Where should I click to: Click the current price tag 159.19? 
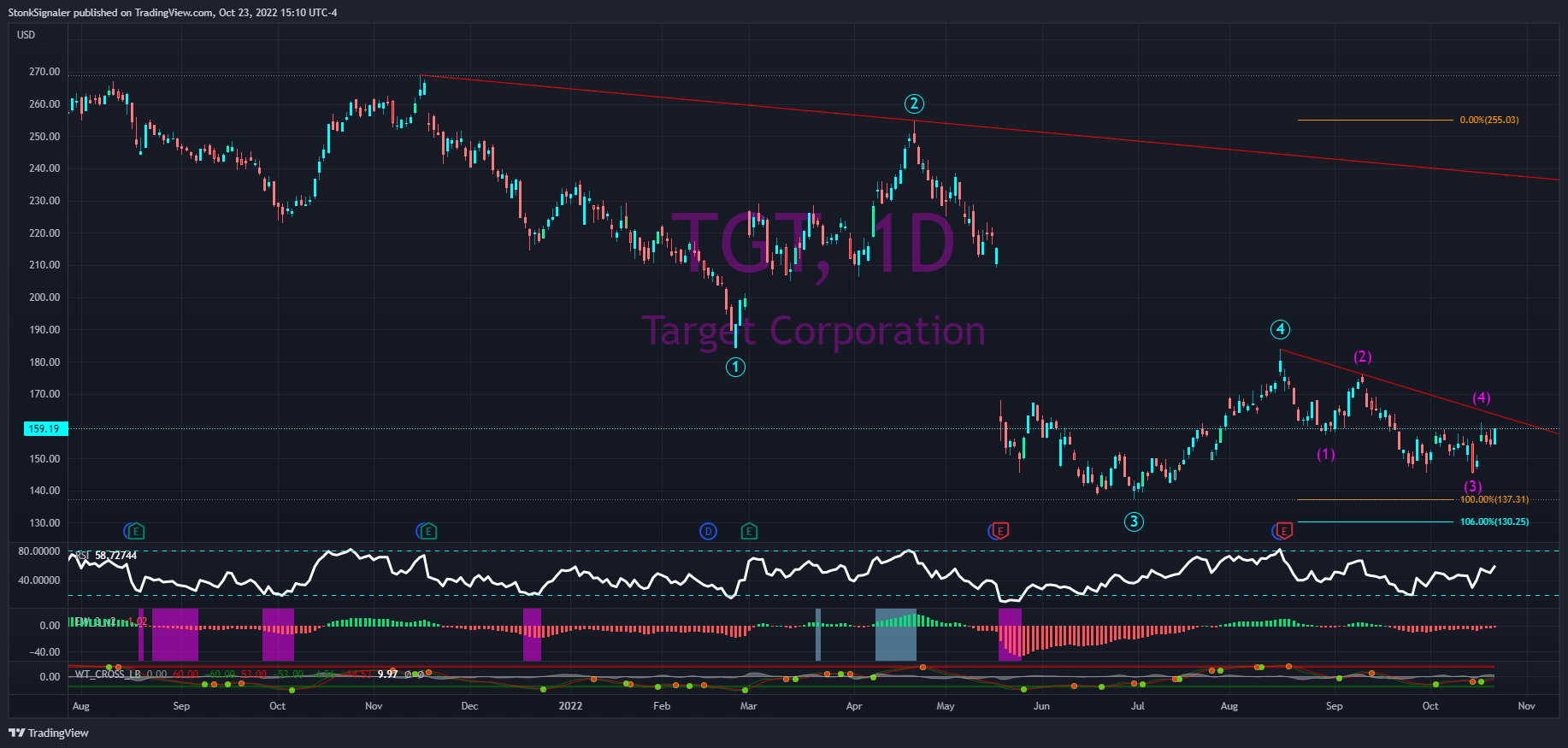[x=45, y=429]
